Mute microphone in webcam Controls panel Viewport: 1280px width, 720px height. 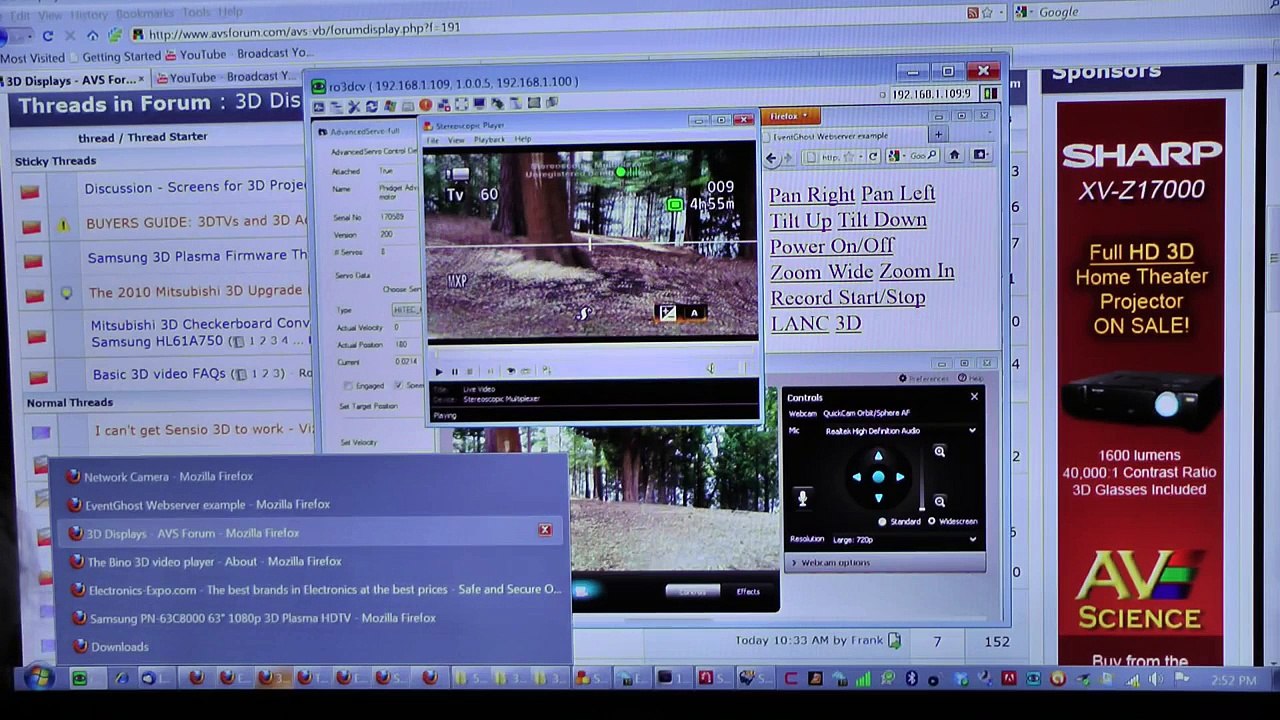802,497
